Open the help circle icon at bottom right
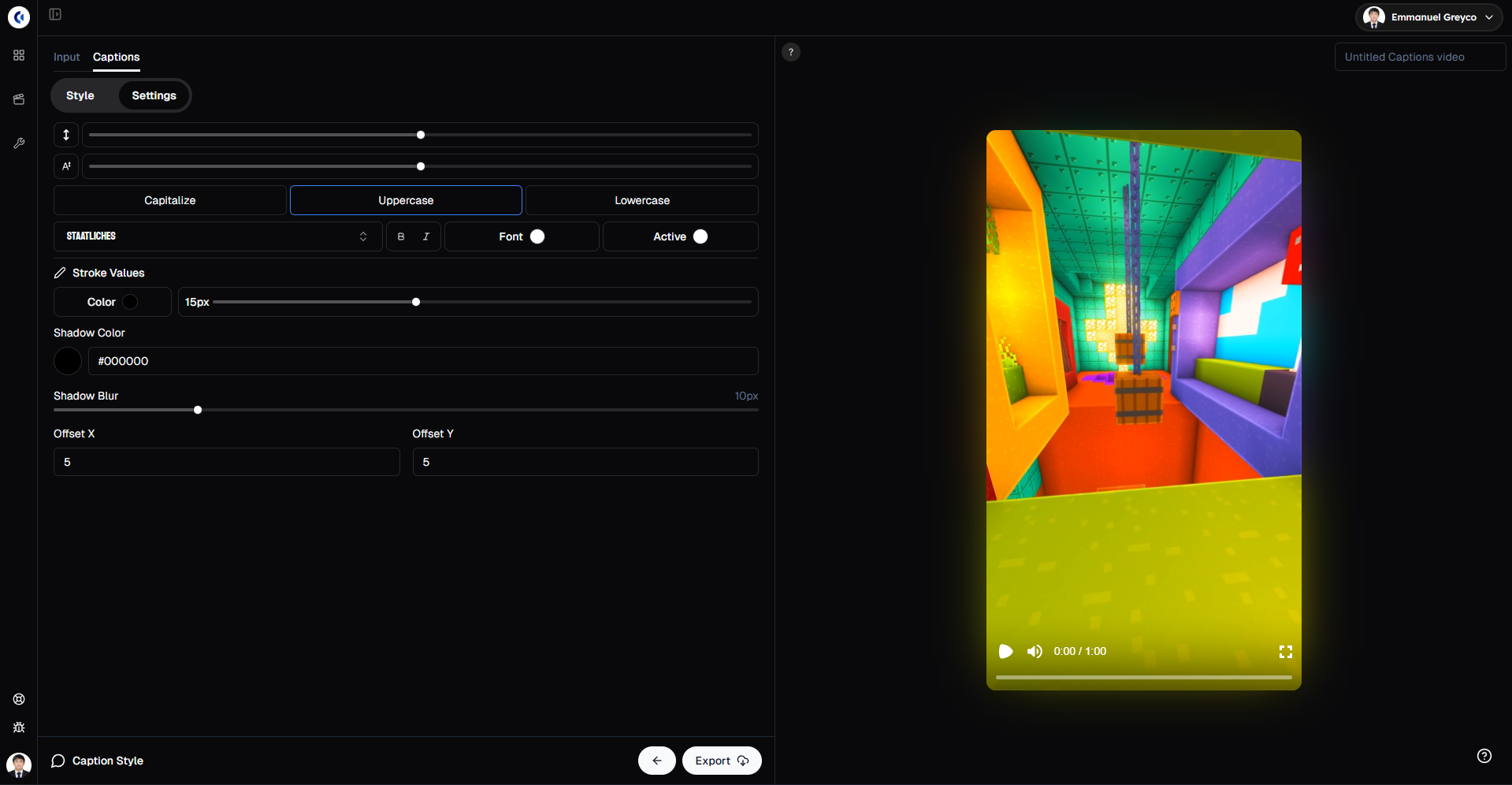Viewport: 1512px width, 785px height. (x=1484, y=756)
